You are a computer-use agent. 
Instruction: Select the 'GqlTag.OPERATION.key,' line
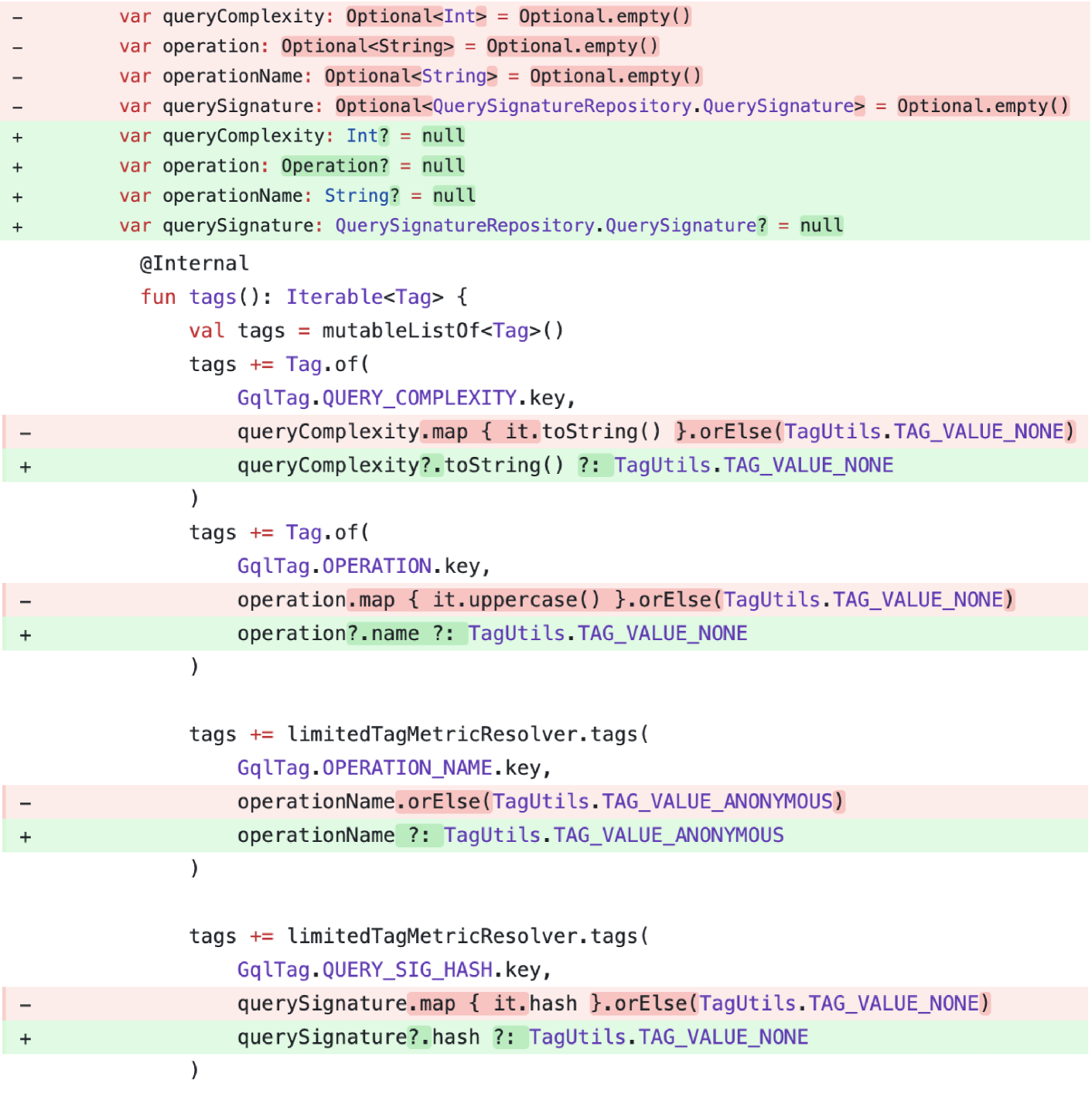(363, 567)
